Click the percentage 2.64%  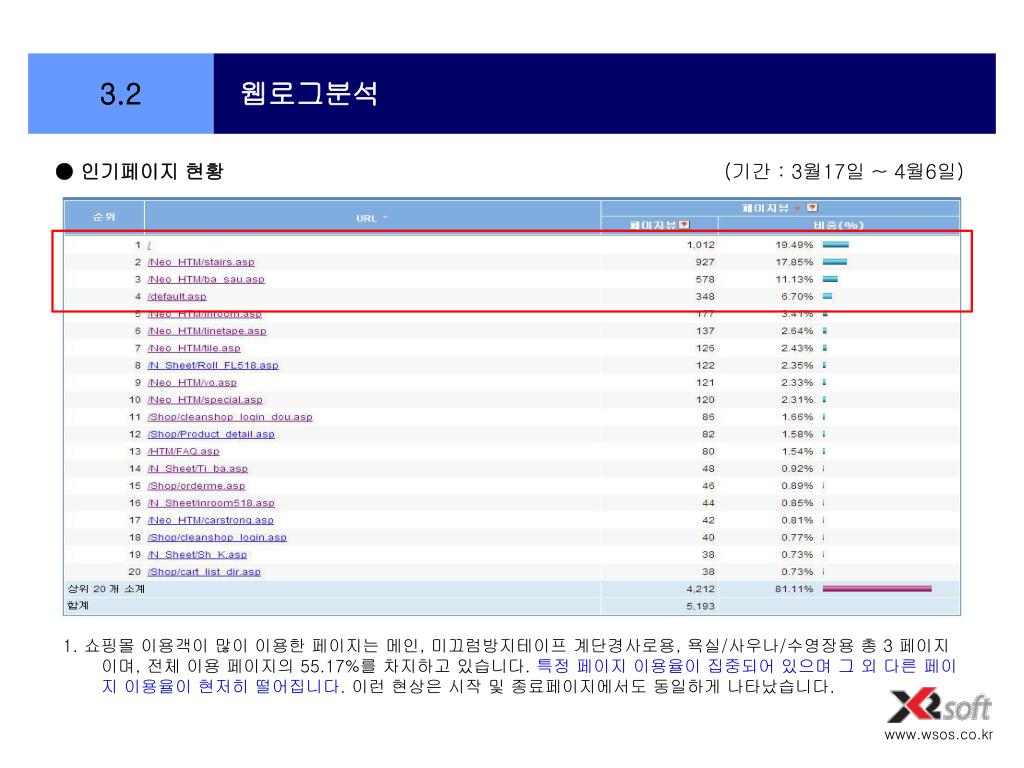tap(797, 331)
